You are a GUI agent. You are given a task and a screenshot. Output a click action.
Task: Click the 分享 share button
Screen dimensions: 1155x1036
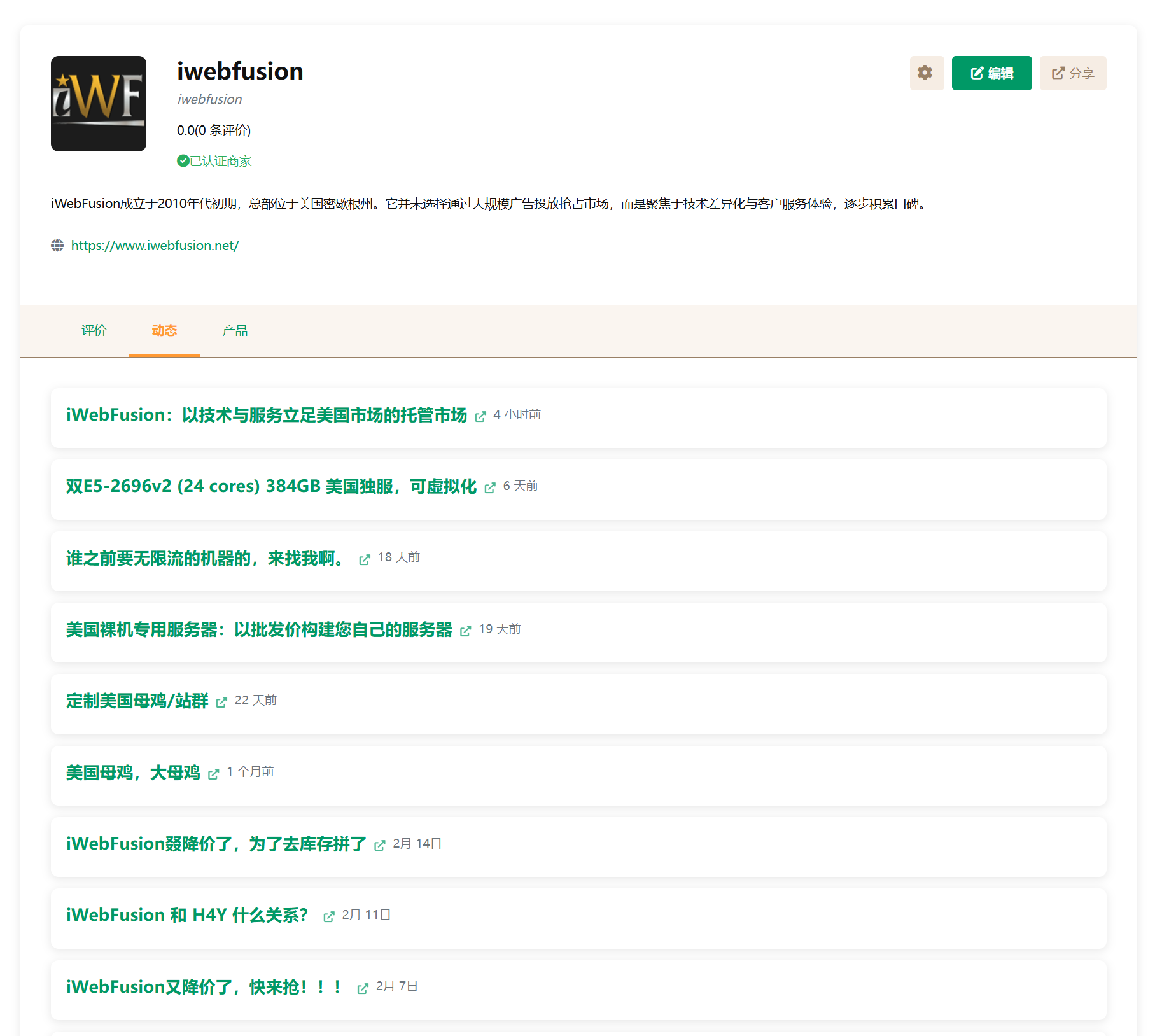coord(1073,73)
